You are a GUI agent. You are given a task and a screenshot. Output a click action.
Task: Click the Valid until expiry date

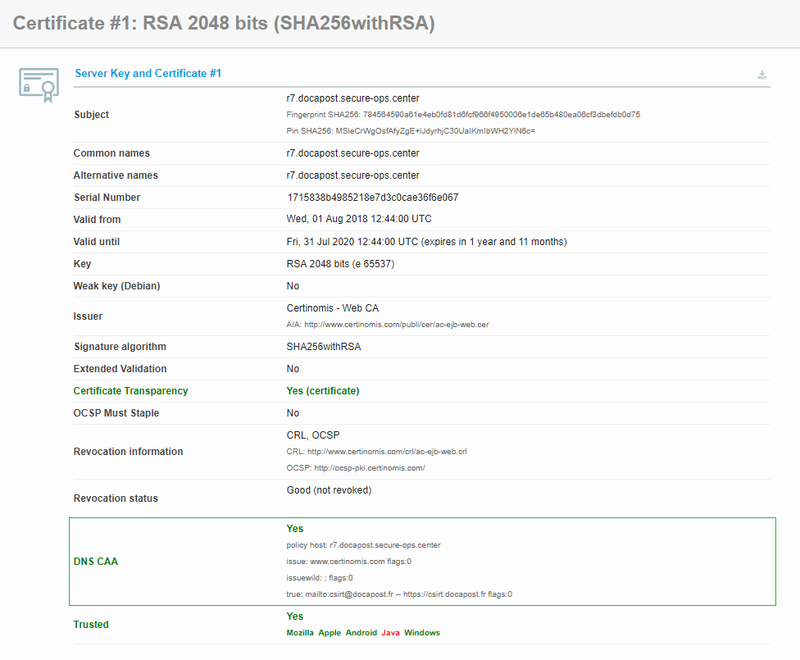click(x=427, y=242)
